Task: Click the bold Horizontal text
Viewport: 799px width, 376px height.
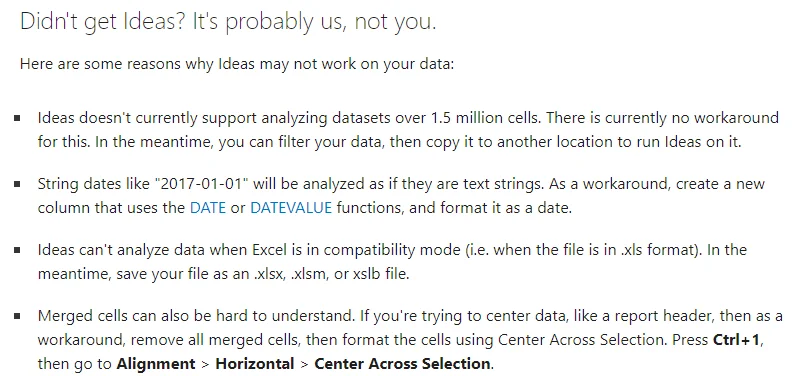Action: [x=255, y=364]
